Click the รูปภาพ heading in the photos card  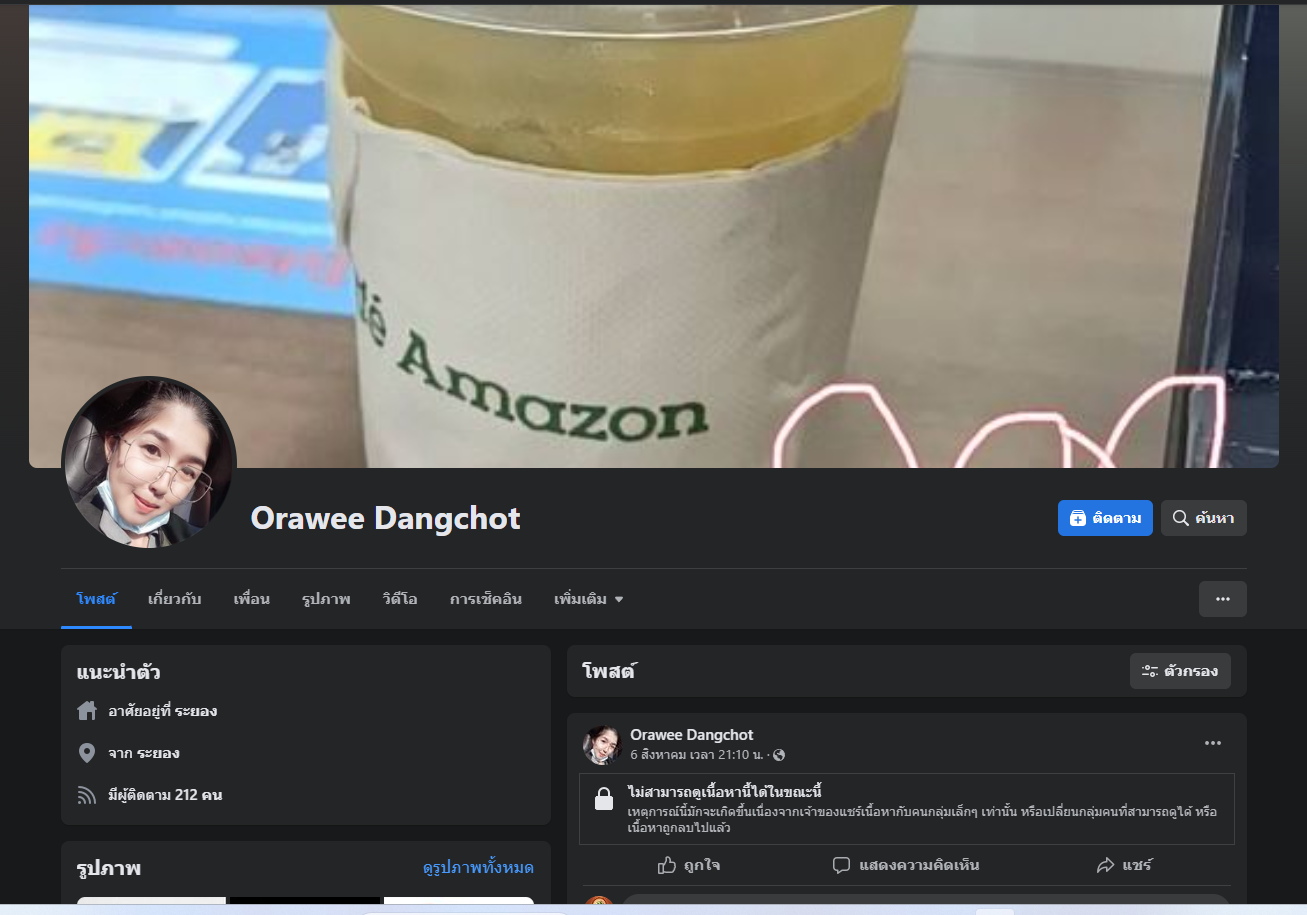pyautogui.click(x=109, y=868)
